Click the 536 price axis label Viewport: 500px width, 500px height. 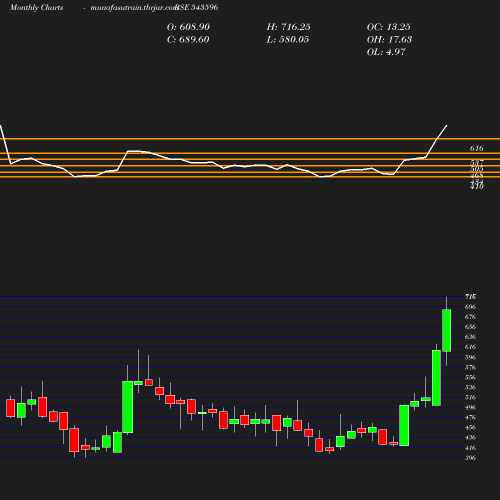[470, 387]
